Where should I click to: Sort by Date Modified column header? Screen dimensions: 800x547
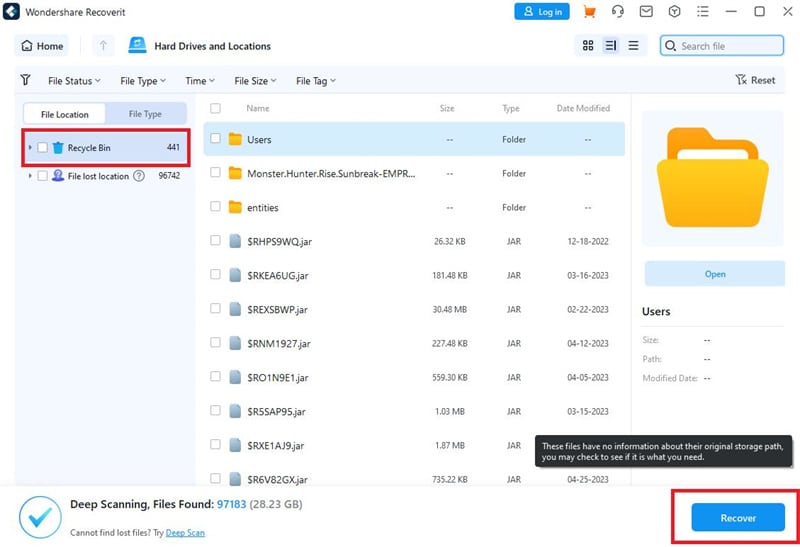pyautogui.click(x=583, y=108)
